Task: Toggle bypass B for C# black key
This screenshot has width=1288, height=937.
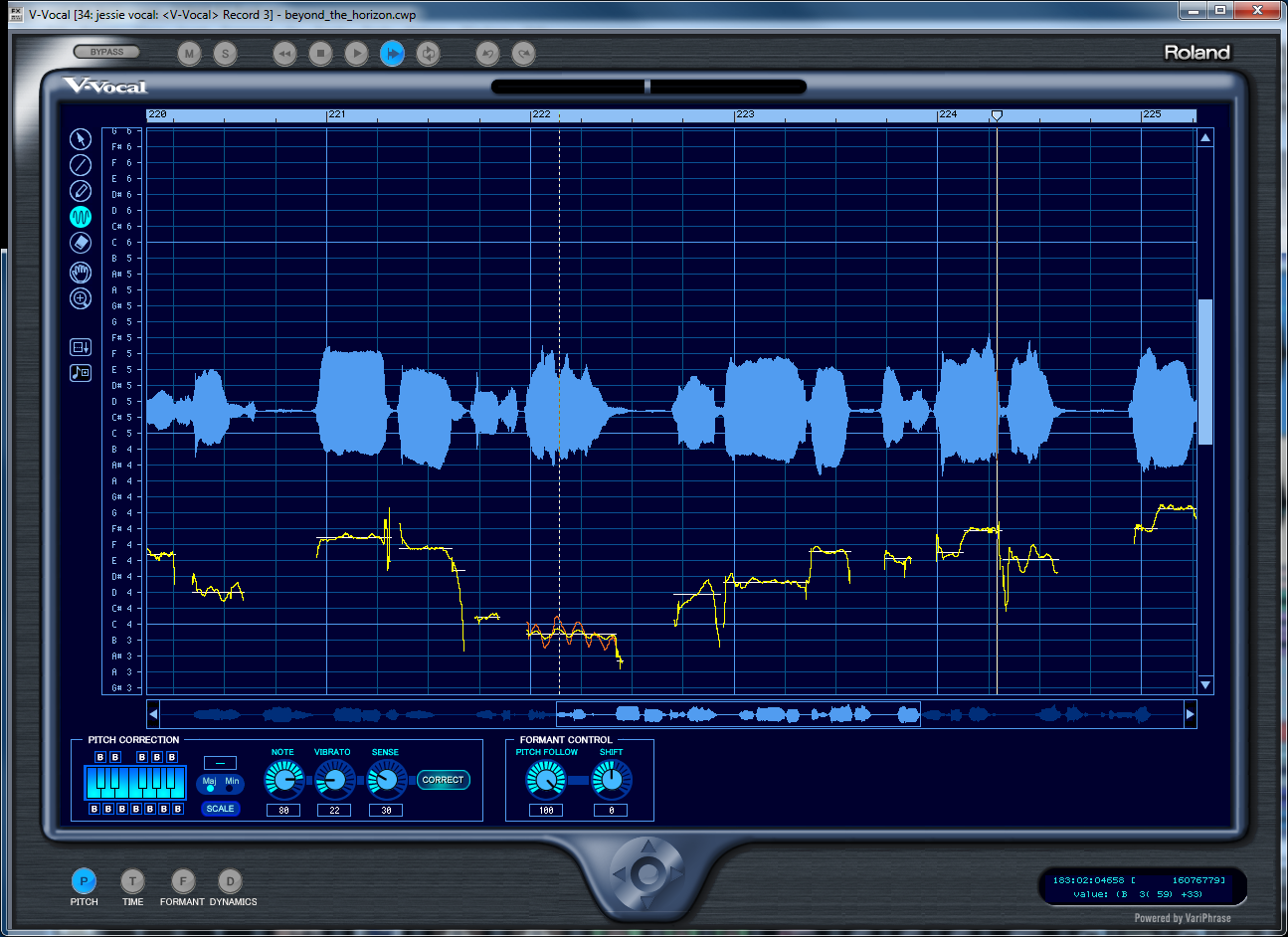Action: [x=100, y=757]
